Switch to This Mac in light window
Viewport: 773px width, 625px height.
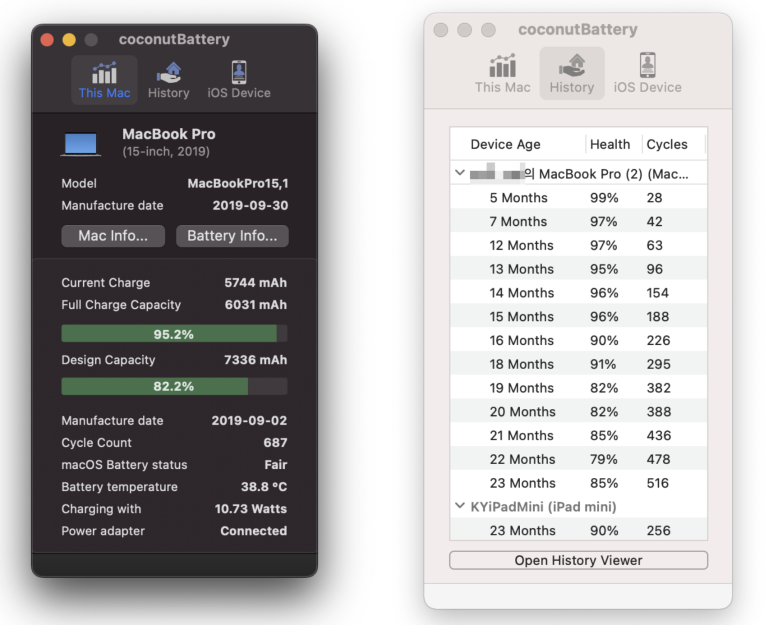[x=502, y=73]
